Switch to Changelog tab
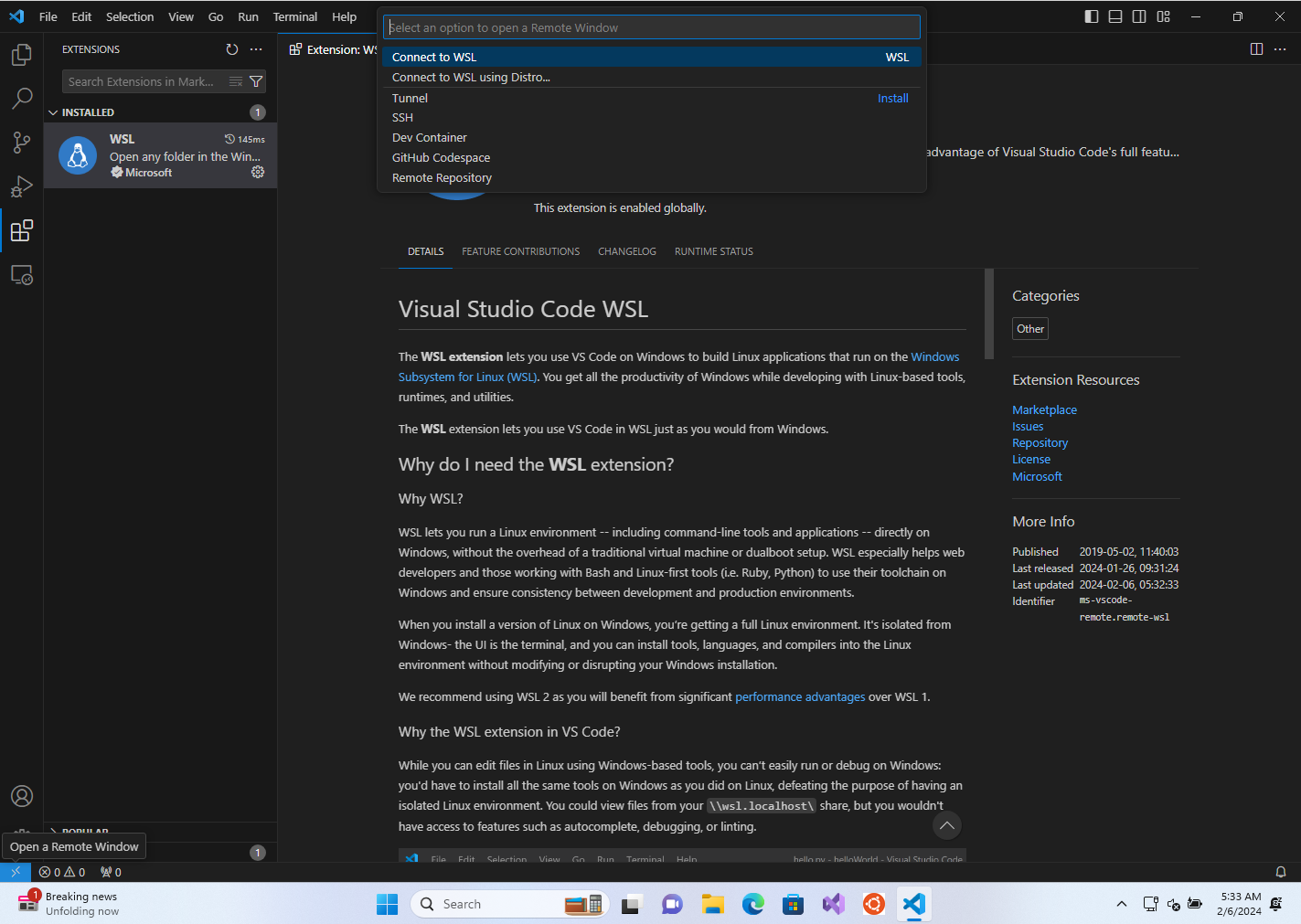 [627, 251]
